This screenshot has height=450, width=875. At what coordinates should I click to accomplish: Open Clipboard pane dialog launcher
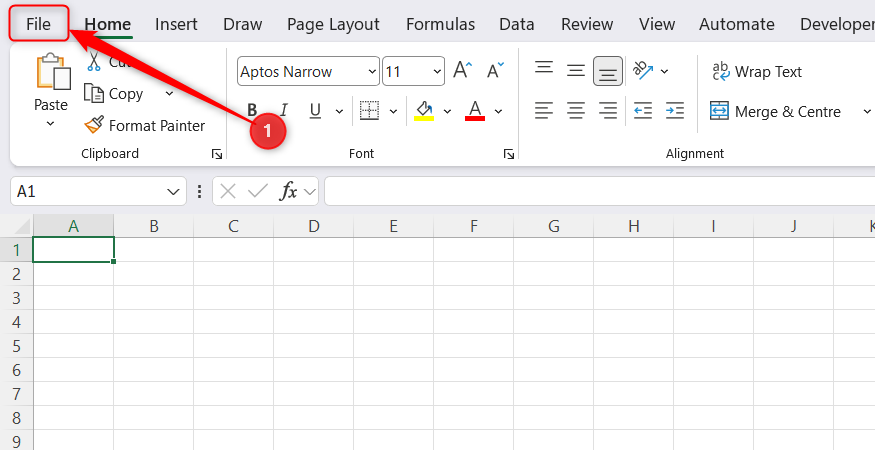click(x=217, y=154)
